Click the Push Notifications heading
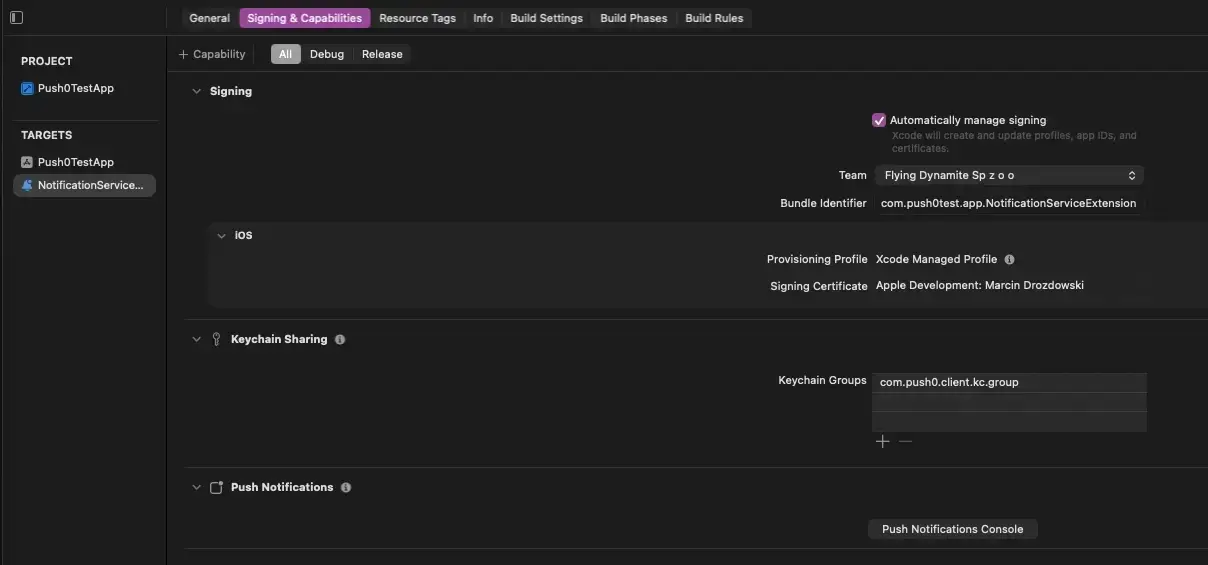Screen dimensions: 1208x565 282,487
